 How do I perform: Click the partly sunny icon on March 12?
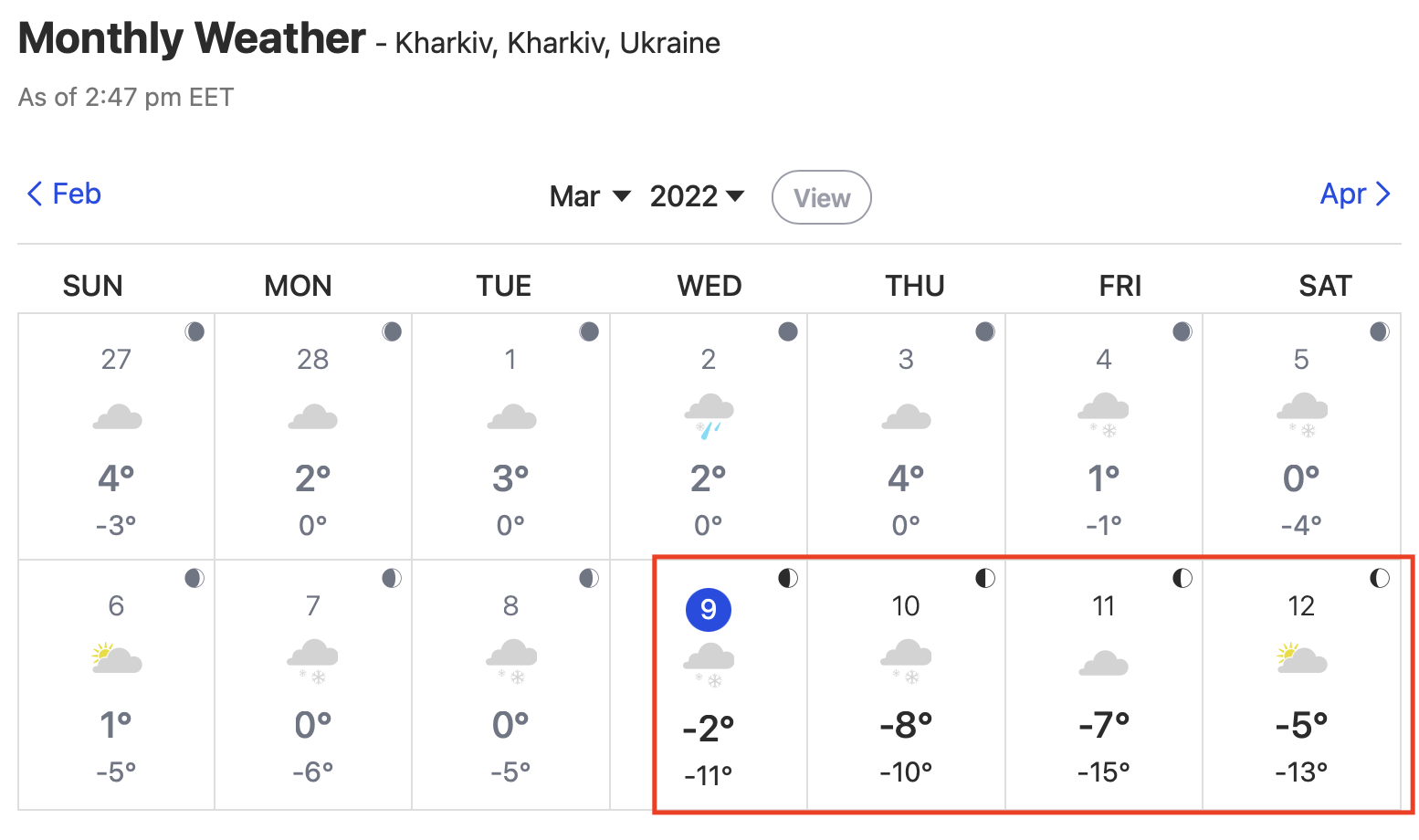coord(1302,658)
